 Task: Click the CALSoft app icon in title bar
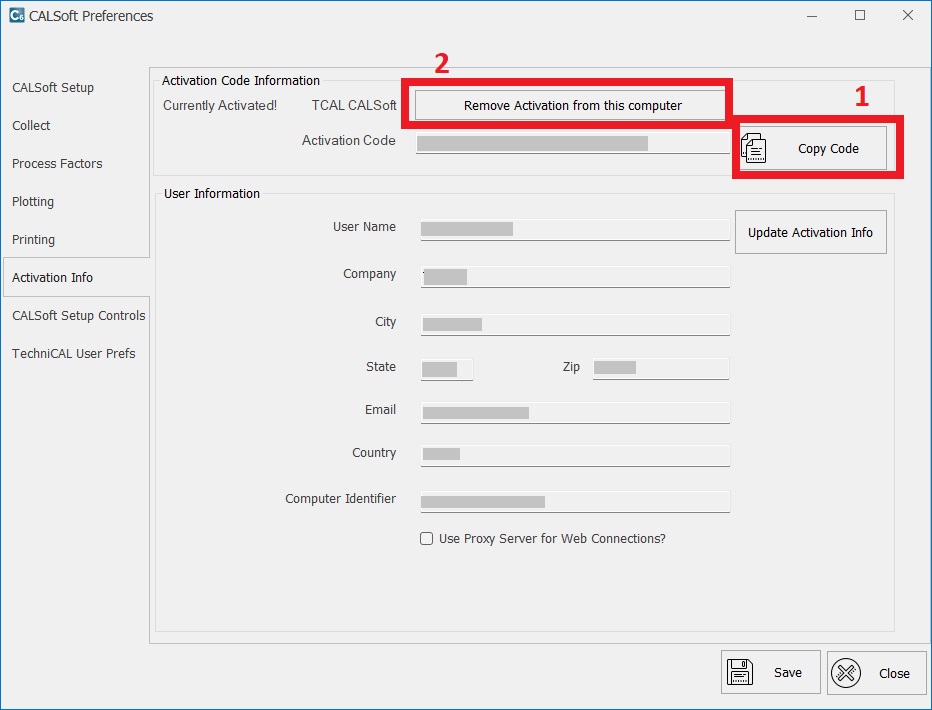(17, 15)
